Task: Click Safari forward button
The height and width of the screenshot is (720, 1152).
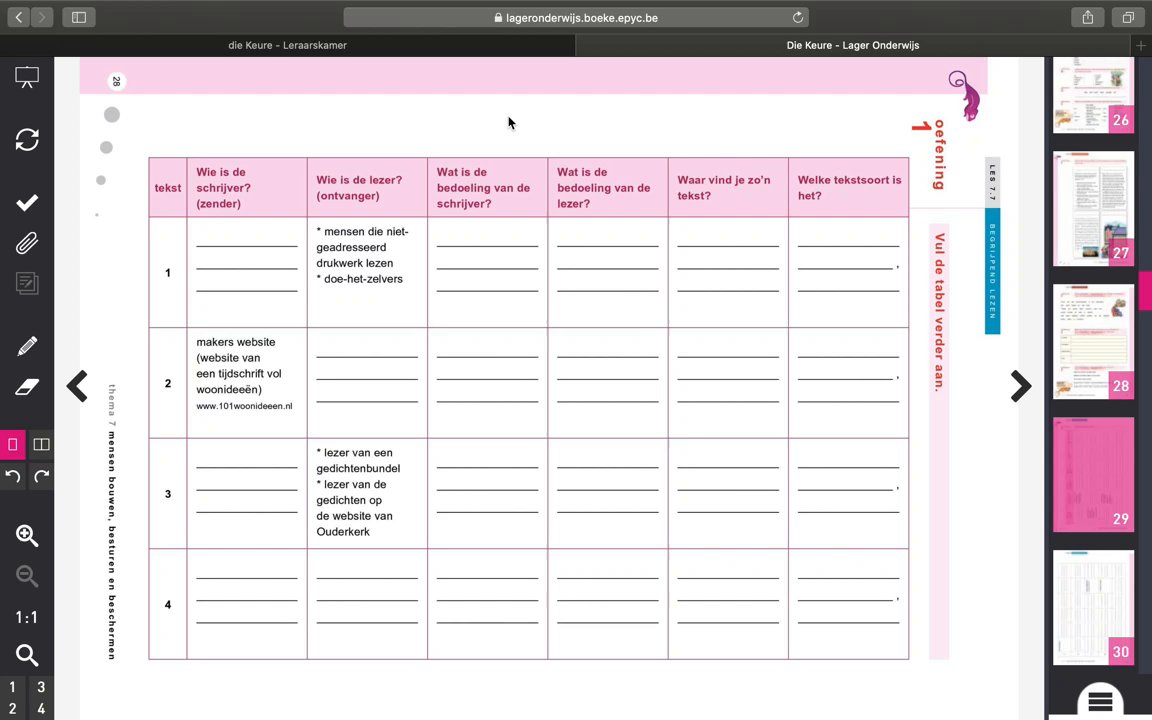Action: pyautogui.click(x=42, y=17)
